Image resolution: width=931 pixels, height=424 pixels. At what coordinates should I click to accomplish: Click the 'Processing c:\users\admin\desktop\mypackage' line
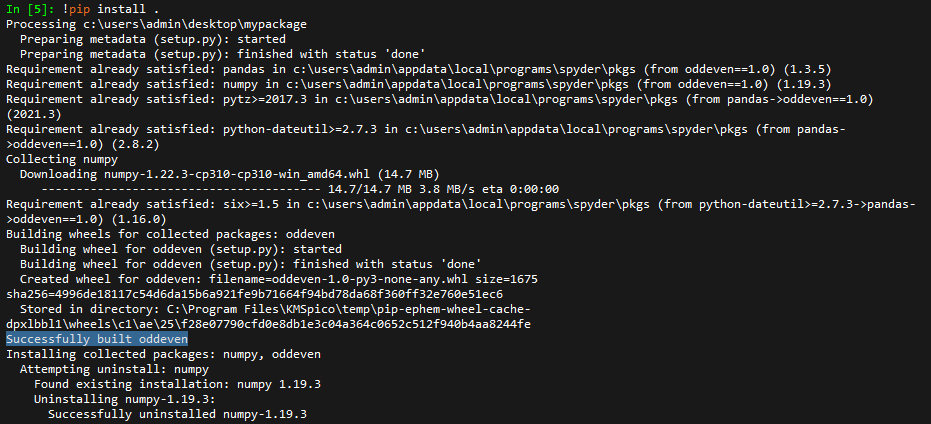(x=156, y=24)
